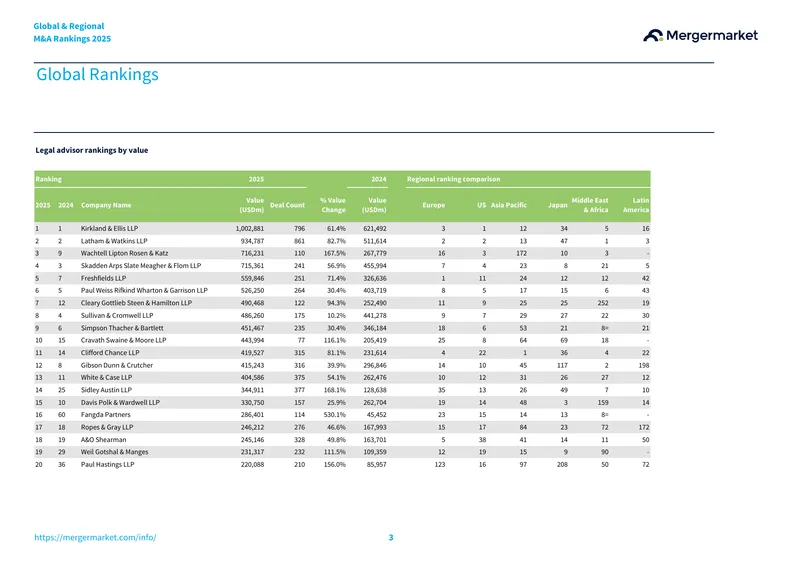Click the Global Rankings heading

(x=97, y=75)
